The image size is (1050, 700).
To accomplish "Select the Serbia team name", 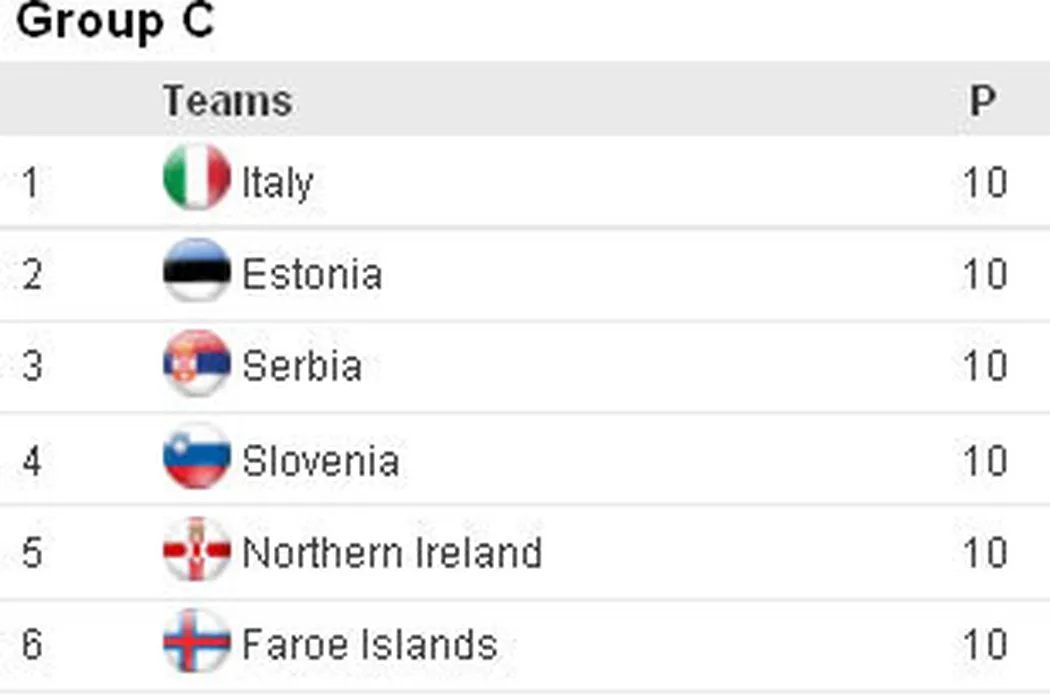I will (x=301, y=367).
